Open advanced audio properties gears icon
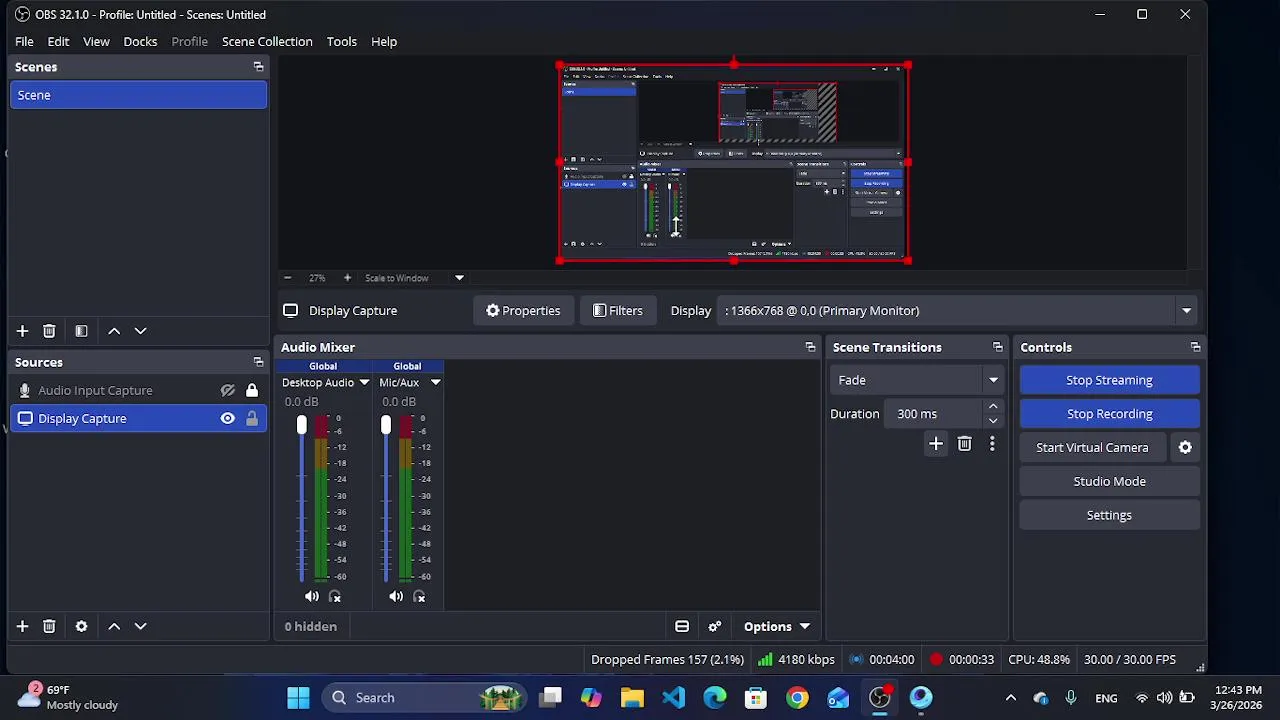Image resolution: width=1280 pixels, height=720 pixels. (715, 627)
